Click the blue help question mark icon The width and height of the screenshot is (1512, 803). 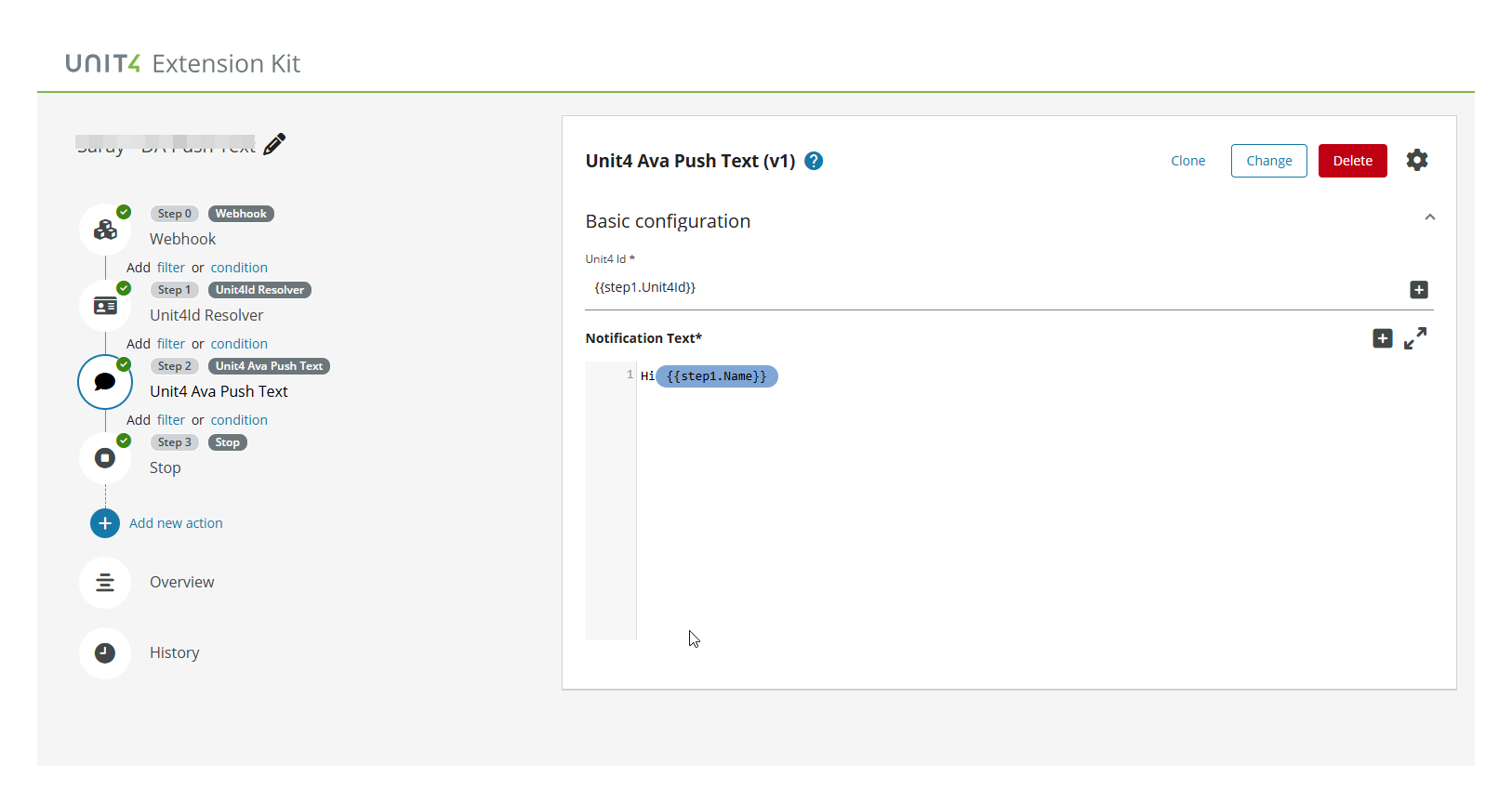click(x=814, y=161)
